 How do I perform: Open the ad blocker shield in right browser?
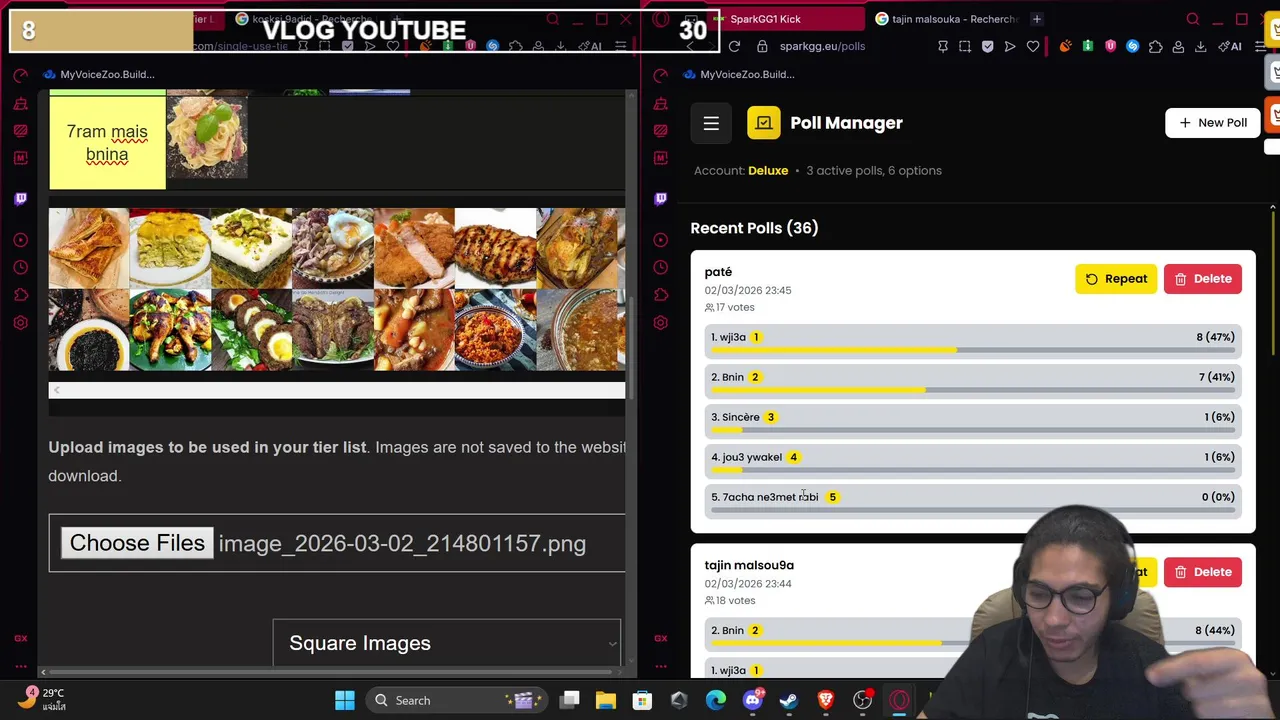[987, 46]
